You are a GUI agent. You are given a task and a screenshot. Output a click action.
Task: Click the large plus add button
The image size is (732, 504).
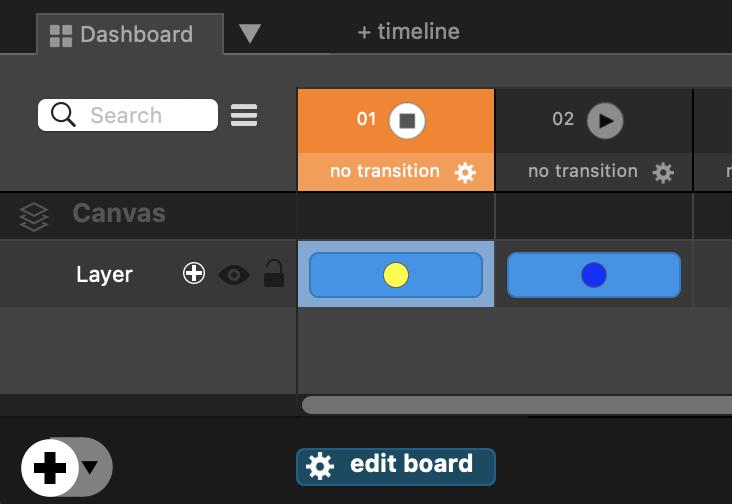[x=49, y=467]
